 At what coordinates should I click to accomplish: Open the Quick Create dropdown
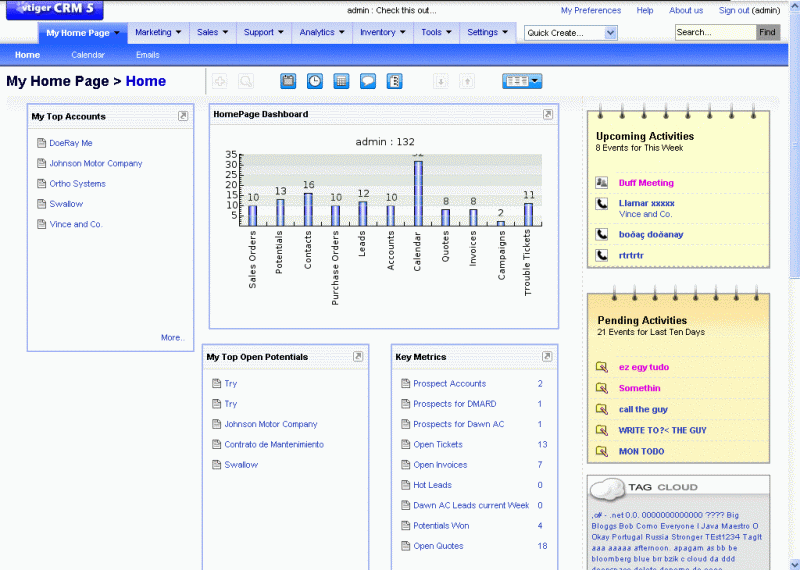pyautogui.click(x=571, y=33)
